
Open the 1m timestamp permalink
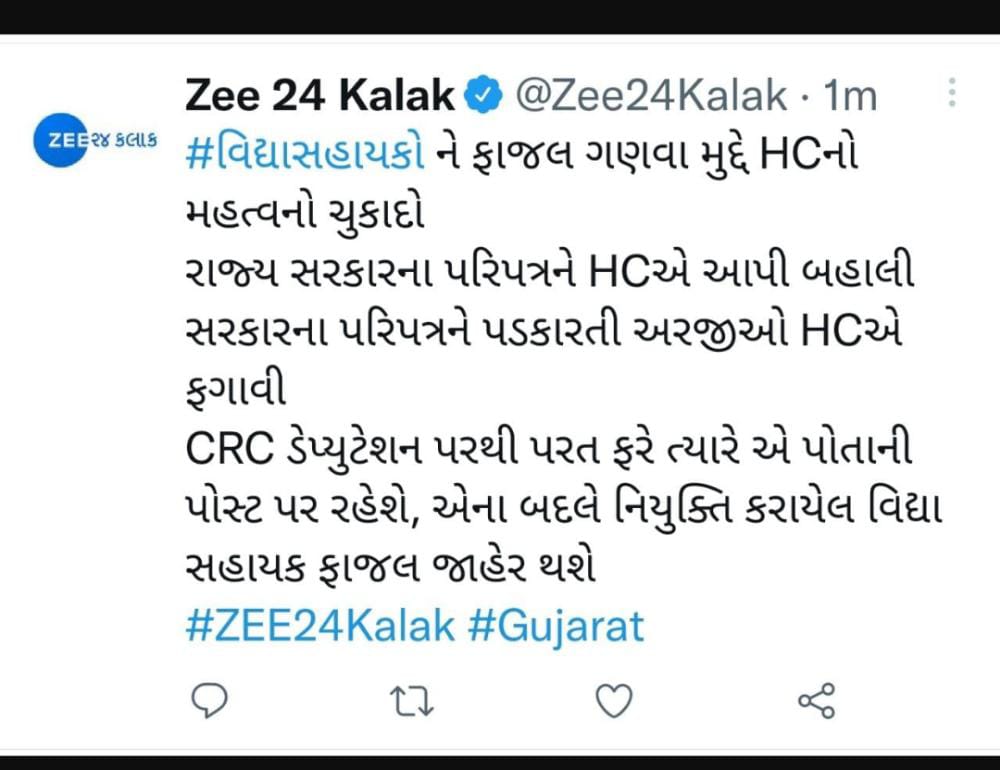[x=849, y=95]
